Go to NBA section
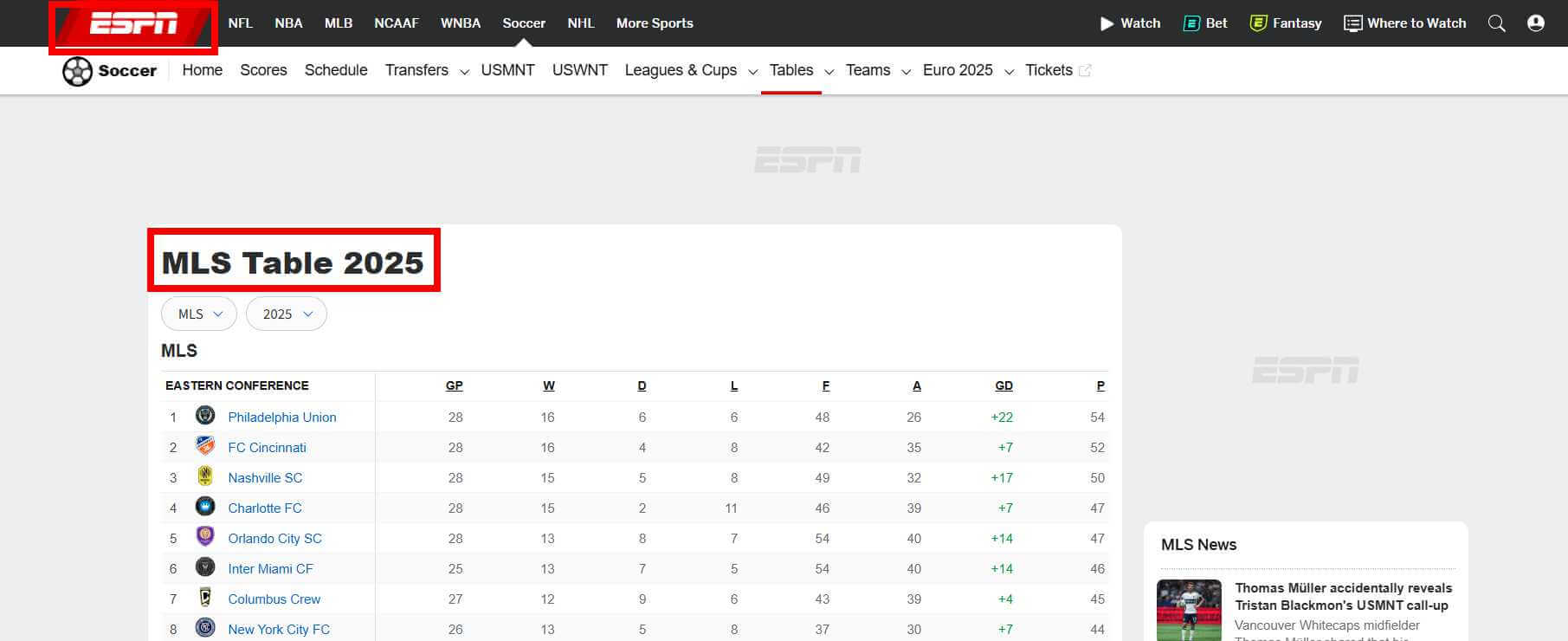 [288, 23]
